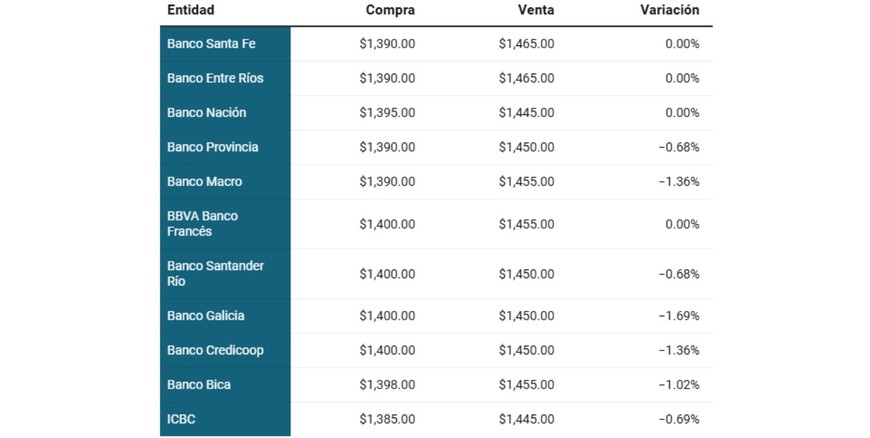The height and width of the screenshot is (438, 870).
Task: Select the ICBC entity cell
Action: pos(182,419)
